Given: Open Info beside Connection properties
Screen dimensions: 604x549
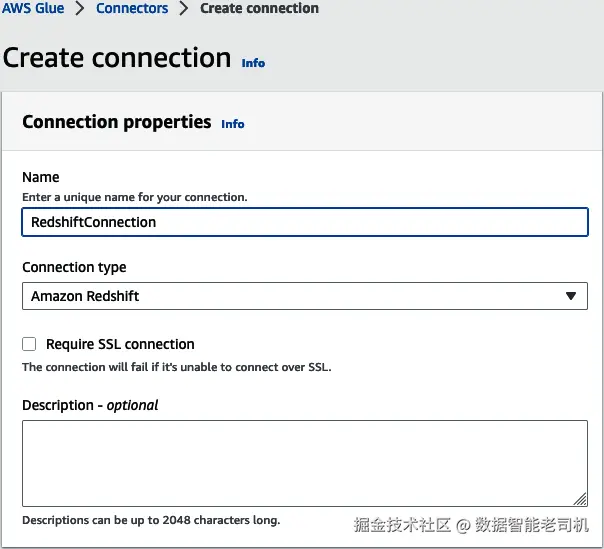Looking at the screenshot, I should pyautogui.click(x=233, y=124).
